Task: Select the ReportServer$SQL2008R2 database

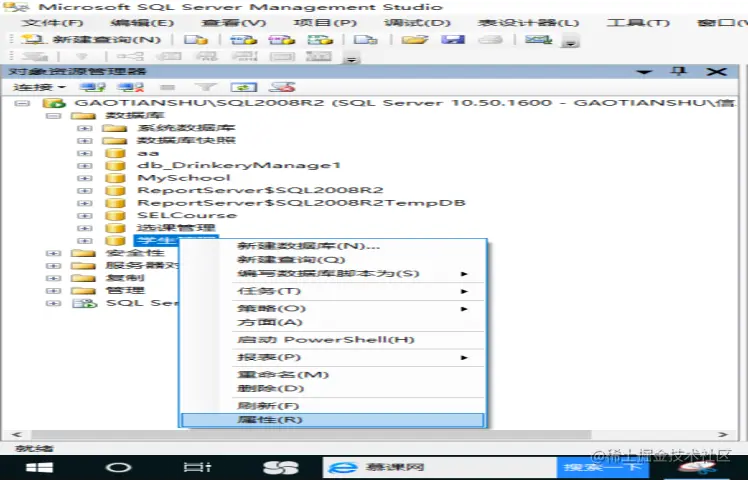Action: point(260,190)
